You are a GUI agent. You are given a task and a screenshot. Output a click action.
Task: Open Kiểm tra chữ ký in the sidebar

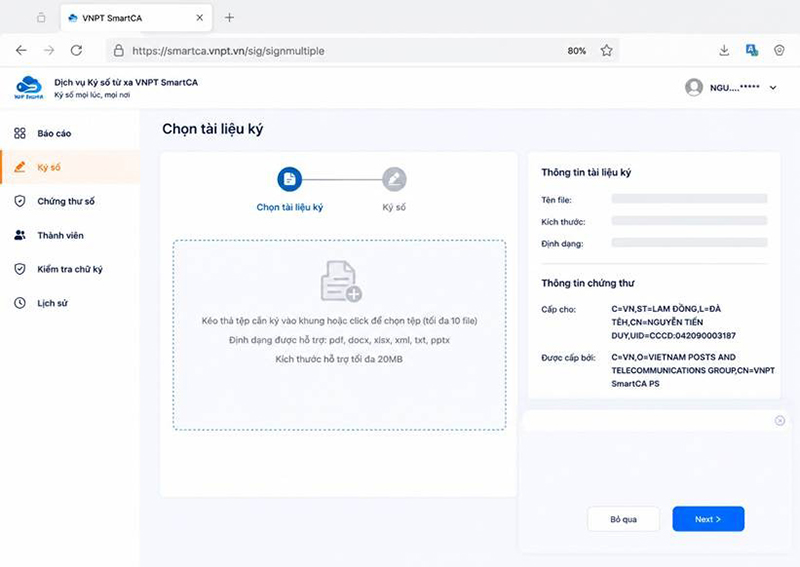pos(70,269)
